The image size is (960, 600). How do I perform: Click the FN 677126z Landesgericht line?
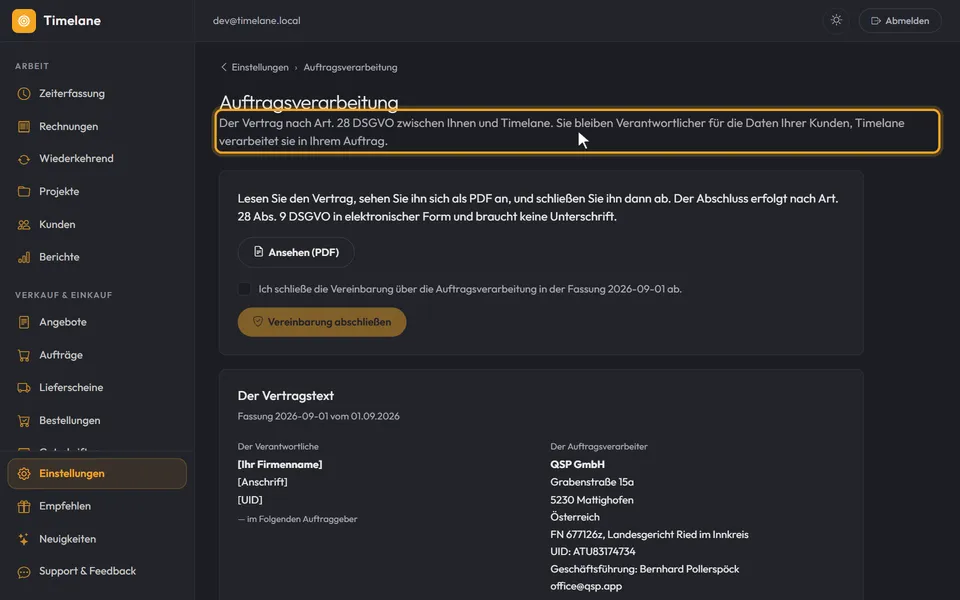pyautogui.click(x=650, y=534)
